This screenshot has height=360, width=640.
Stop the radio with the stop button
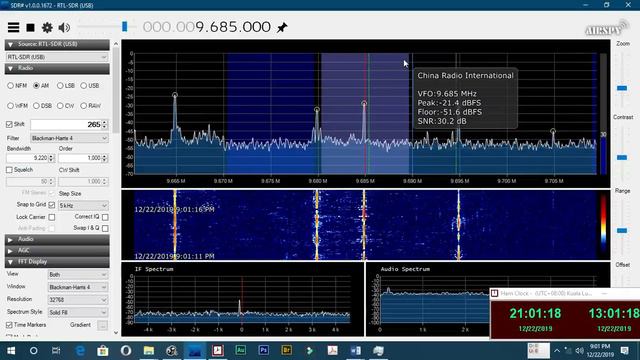[31, 27]
